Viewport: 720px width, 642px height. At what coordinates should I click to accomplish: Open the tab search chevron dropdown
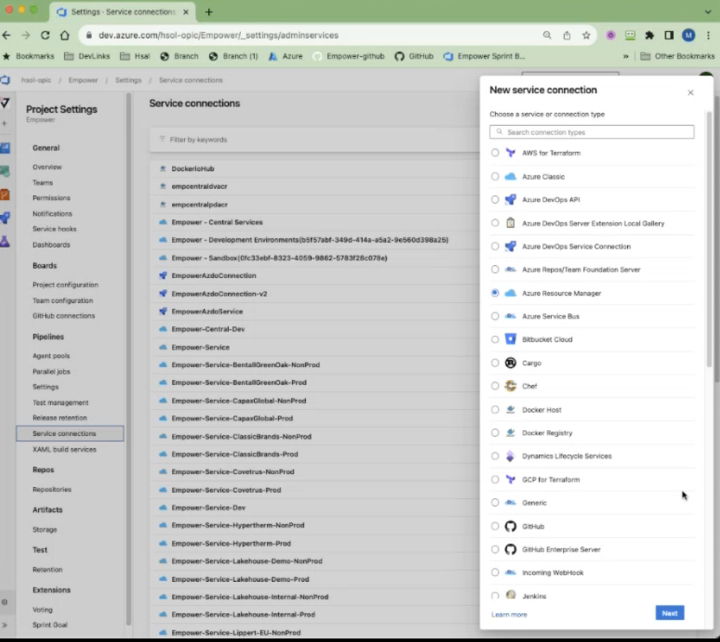[708, 12]
